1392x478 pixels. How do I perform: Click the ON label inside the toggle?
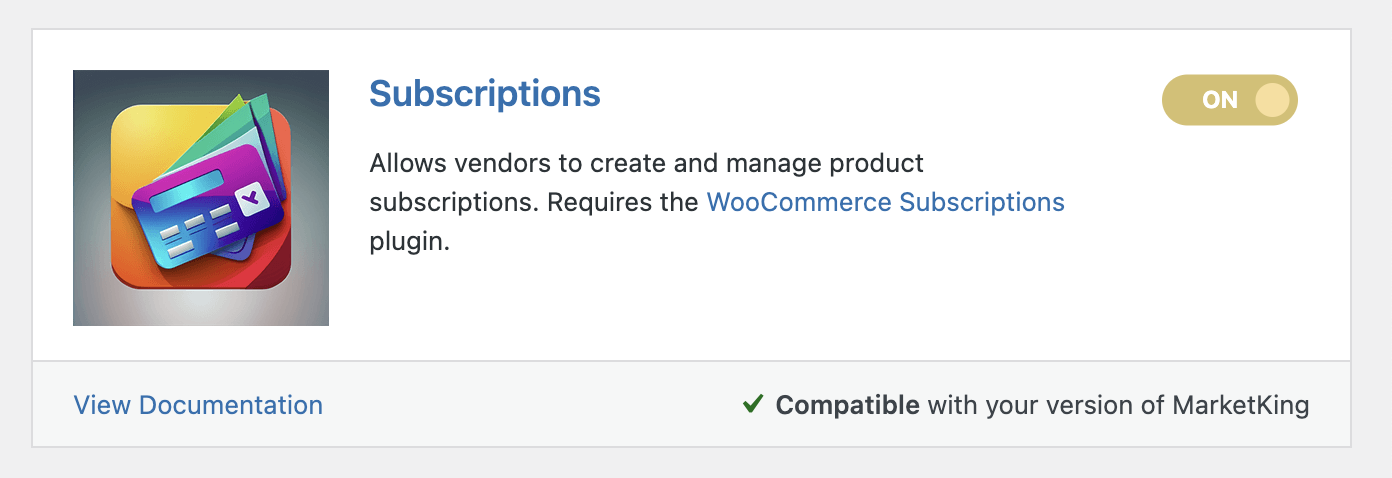tap(1220, 100)
